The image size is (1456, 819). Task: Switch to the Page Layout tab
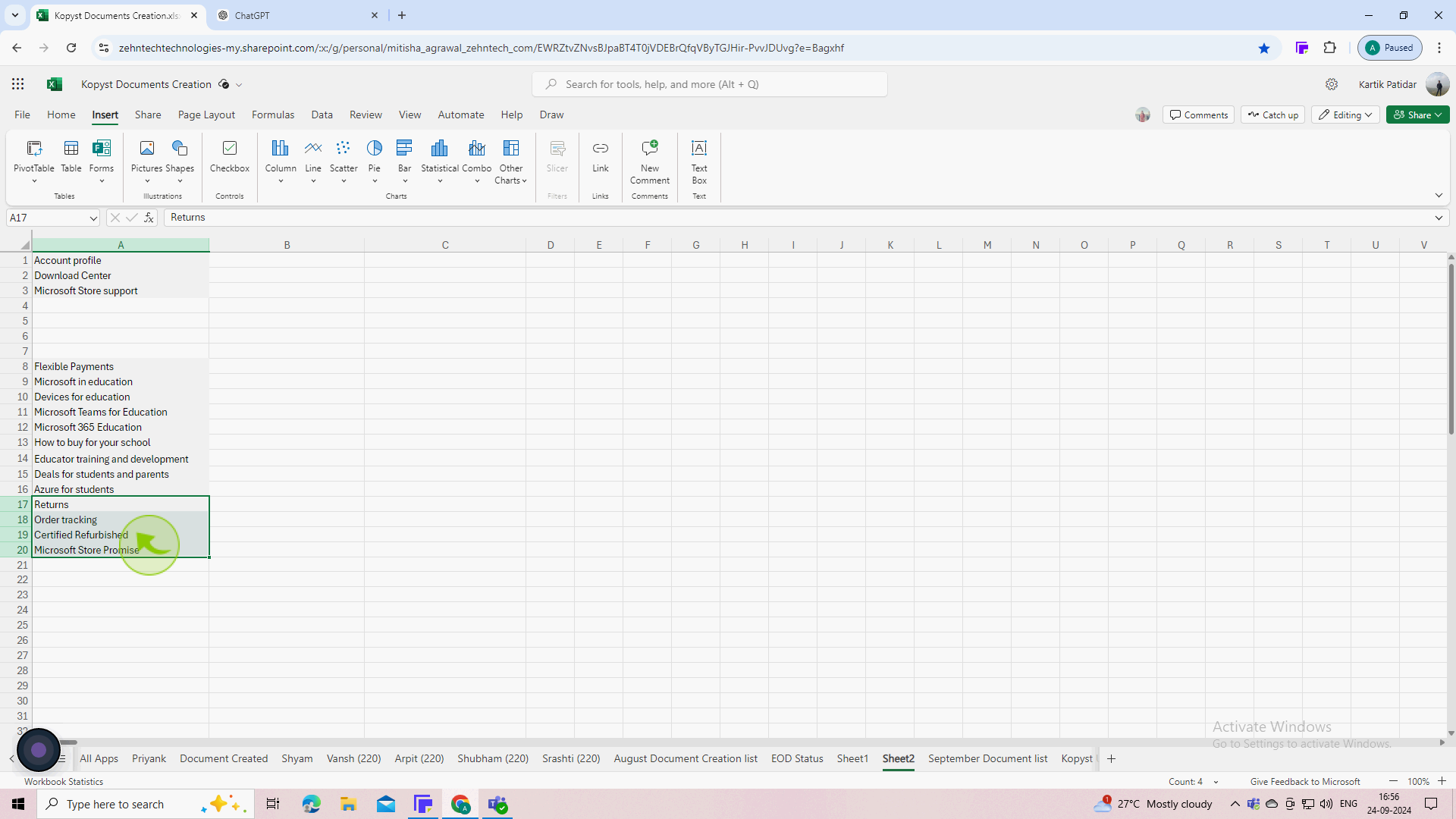point(206,115)
